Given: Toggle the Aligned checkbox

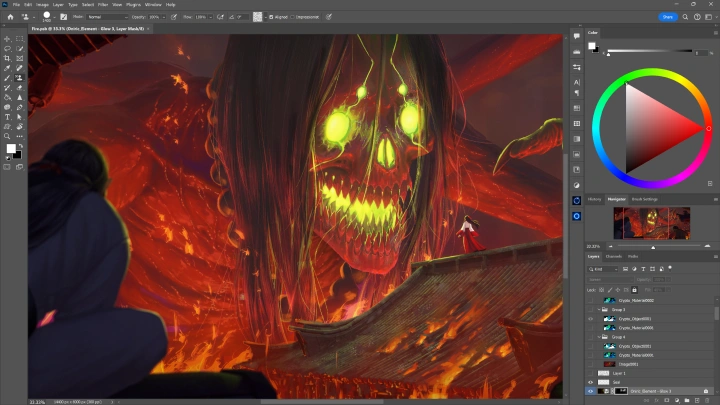Looking at the screenshot, I should (x=269, y=17).
